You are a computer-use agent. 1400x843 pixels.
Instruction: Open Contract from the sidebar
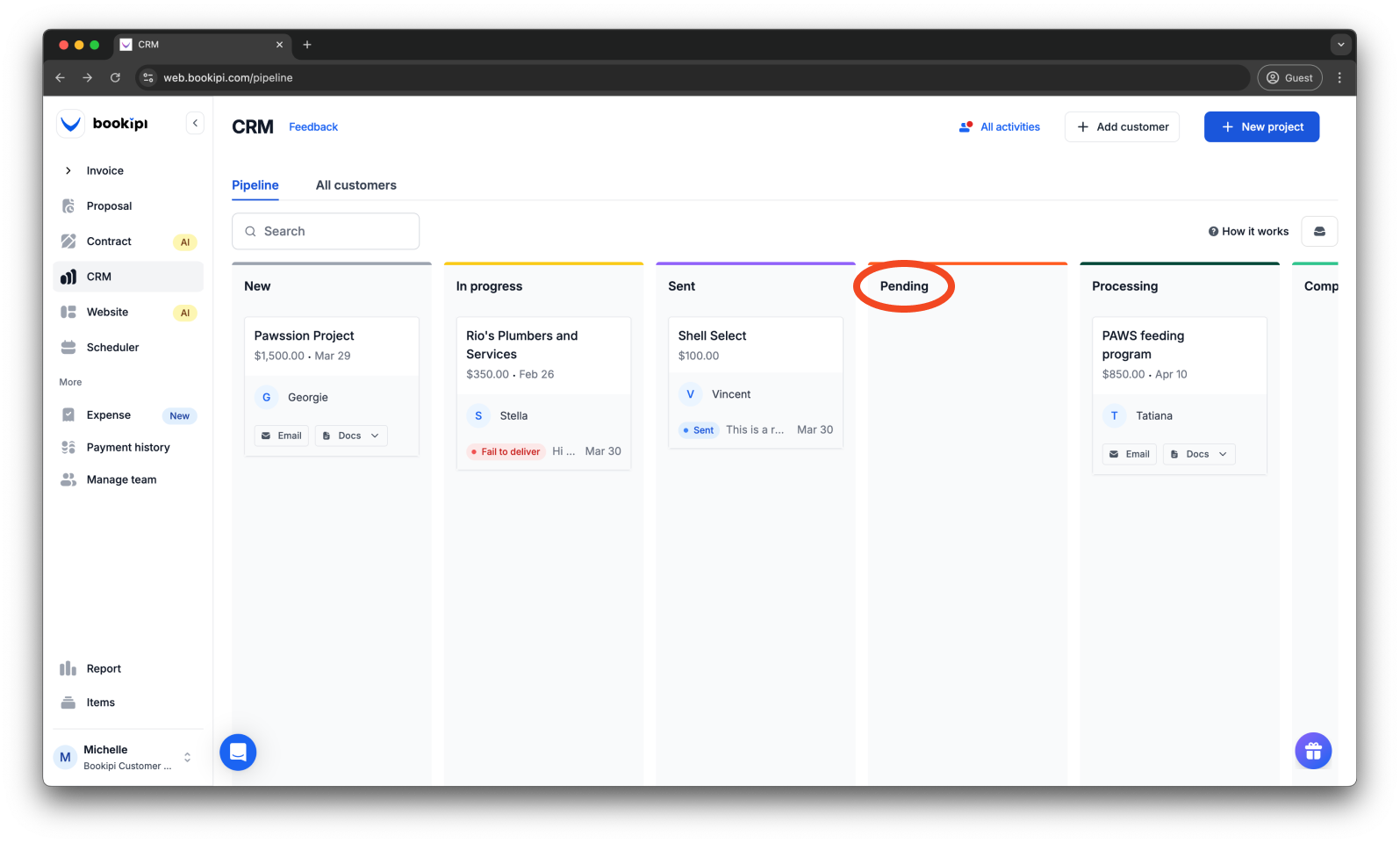click(128, 241)
